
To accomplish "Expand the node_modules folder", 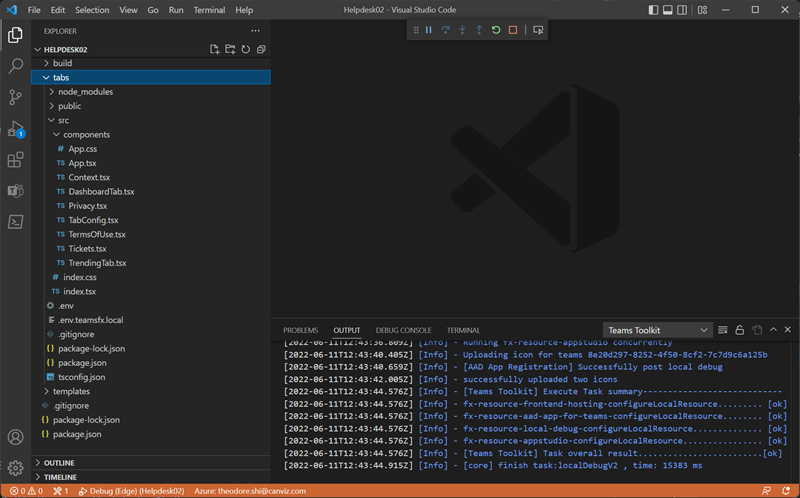I will pos(151,92).
